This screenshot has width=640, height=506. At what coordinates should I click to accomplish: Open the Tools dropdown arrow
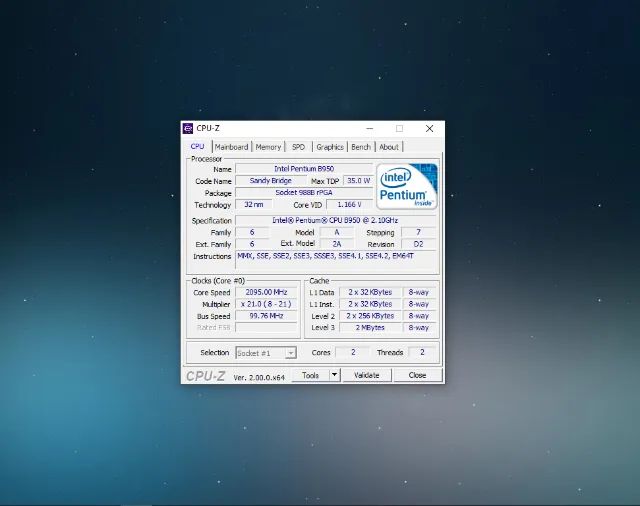click(334, 375)
